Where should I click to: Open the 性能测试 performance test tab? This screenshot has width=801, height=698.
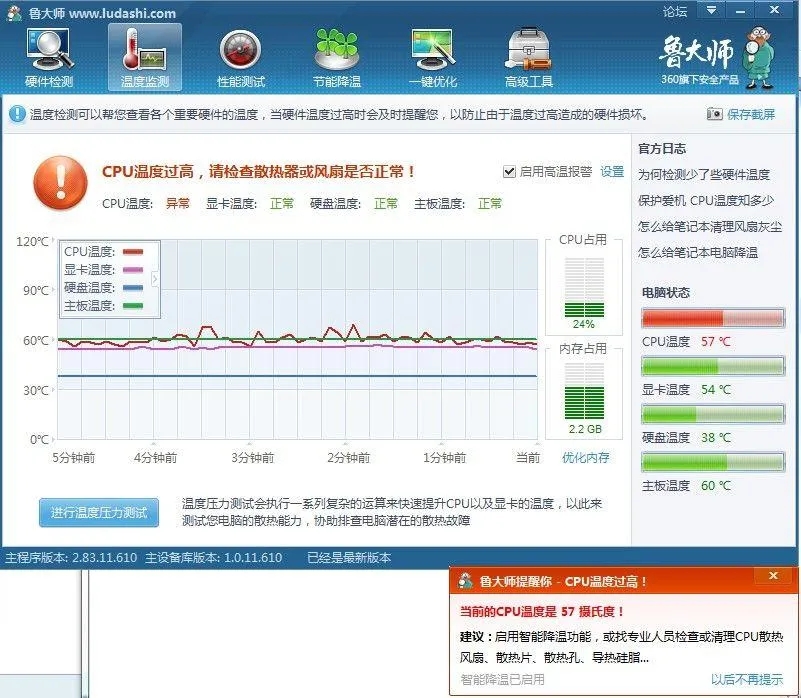coord(241,58)
